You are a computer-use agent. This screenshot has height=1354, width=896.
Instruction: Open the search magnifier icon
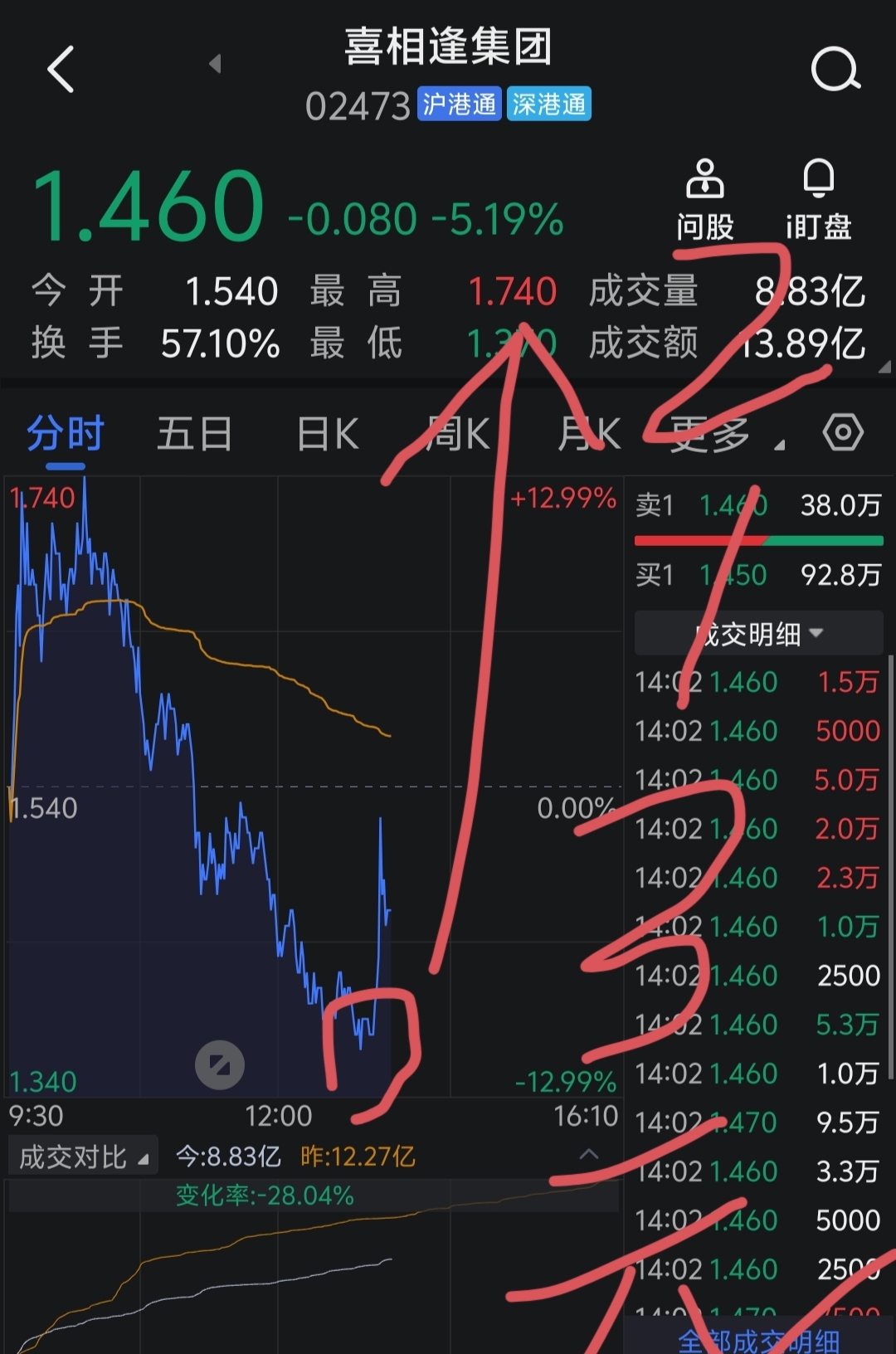835,69
